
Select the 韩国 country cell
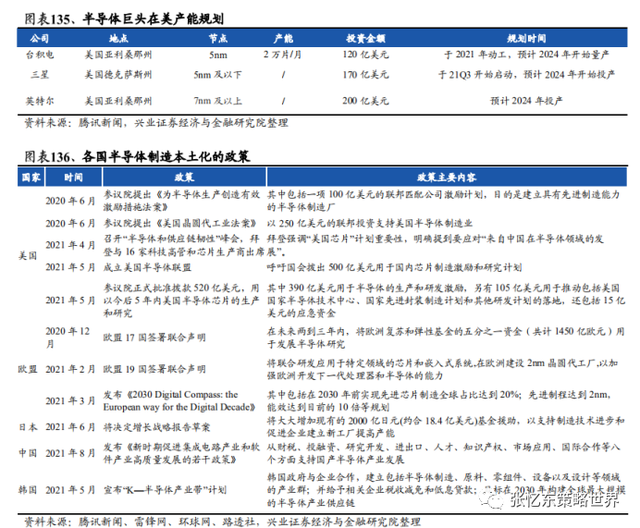pos(28,490)
